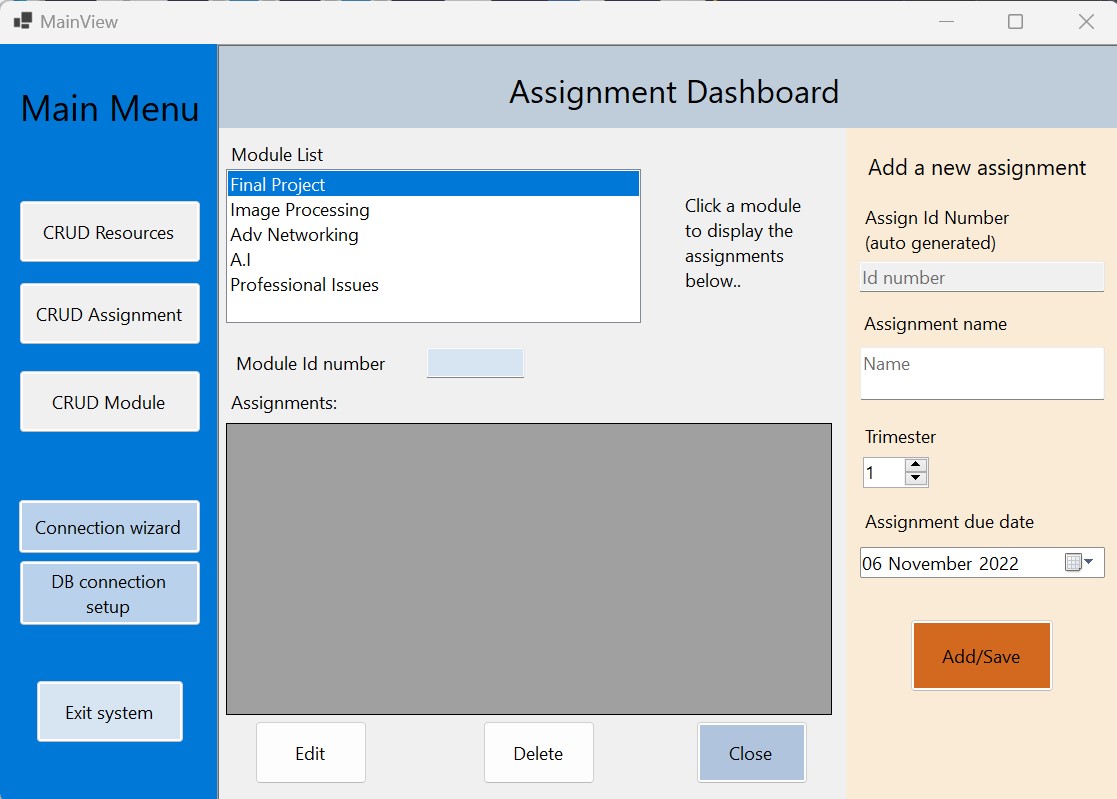Select Final Project in Module List
The image size is (1117, 799).
(278, 185)
